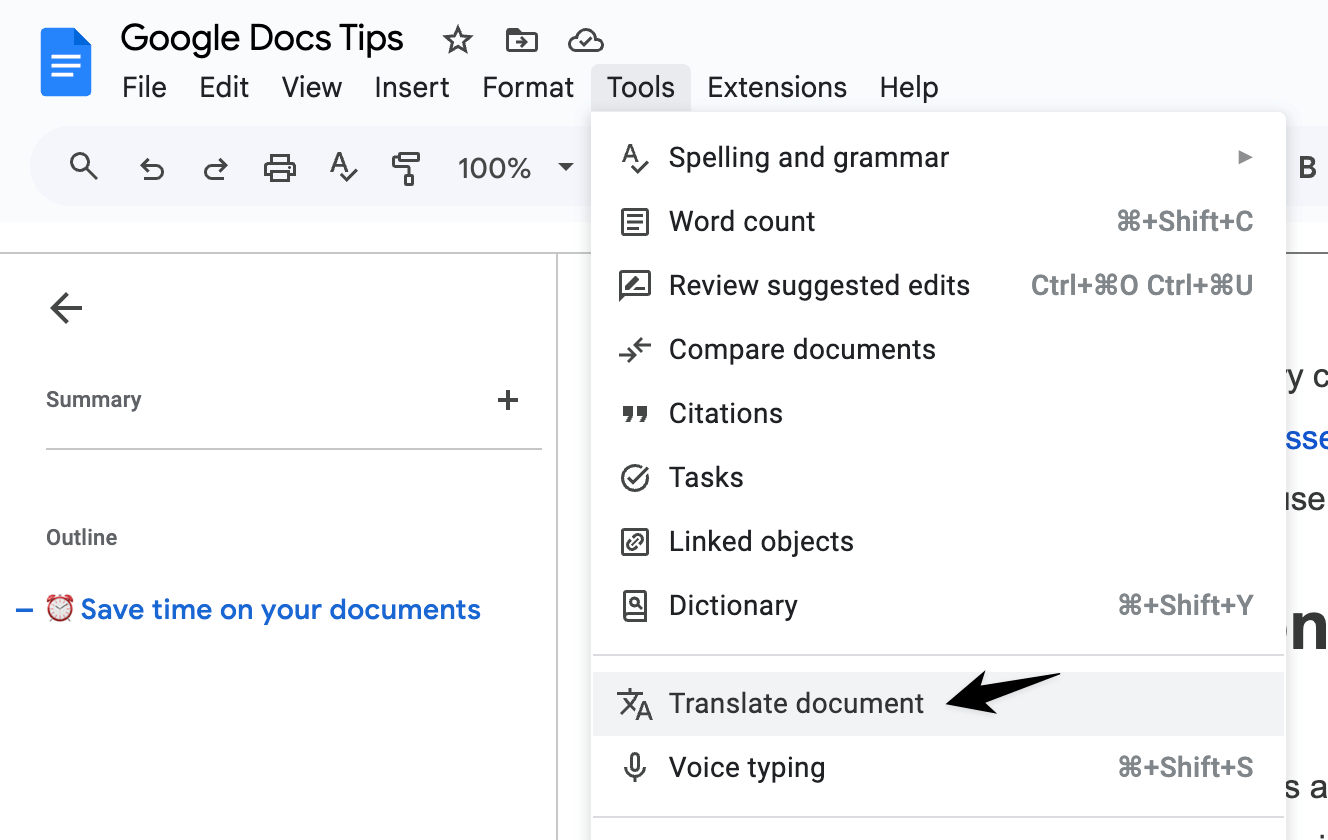1328x840 pixels.
Task: Click the print icon in toolbar
Action: tap(280, 168)
